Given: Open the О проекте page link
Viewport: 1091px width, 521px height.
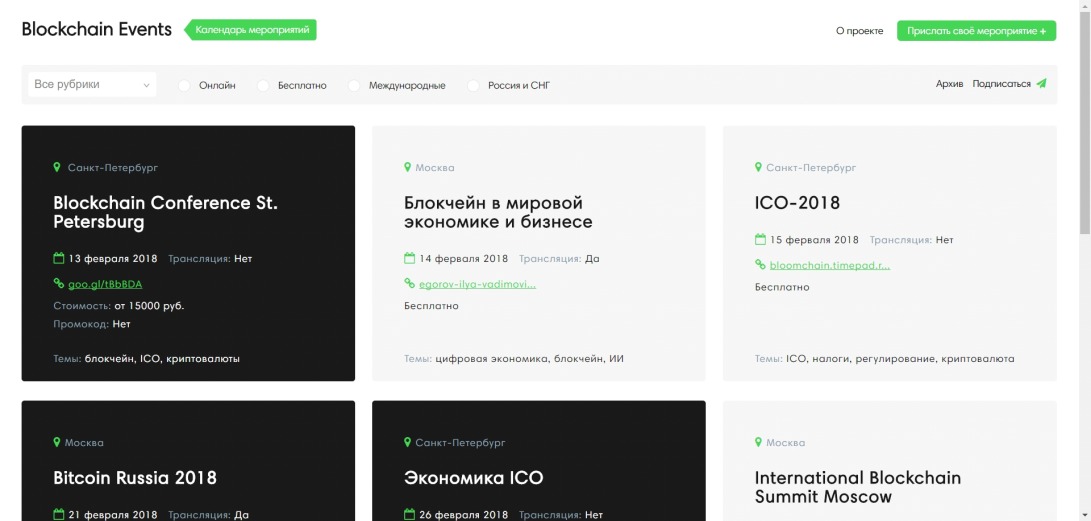Looking at the screenshot, I should pyautogui.click(x=859, y=31).
